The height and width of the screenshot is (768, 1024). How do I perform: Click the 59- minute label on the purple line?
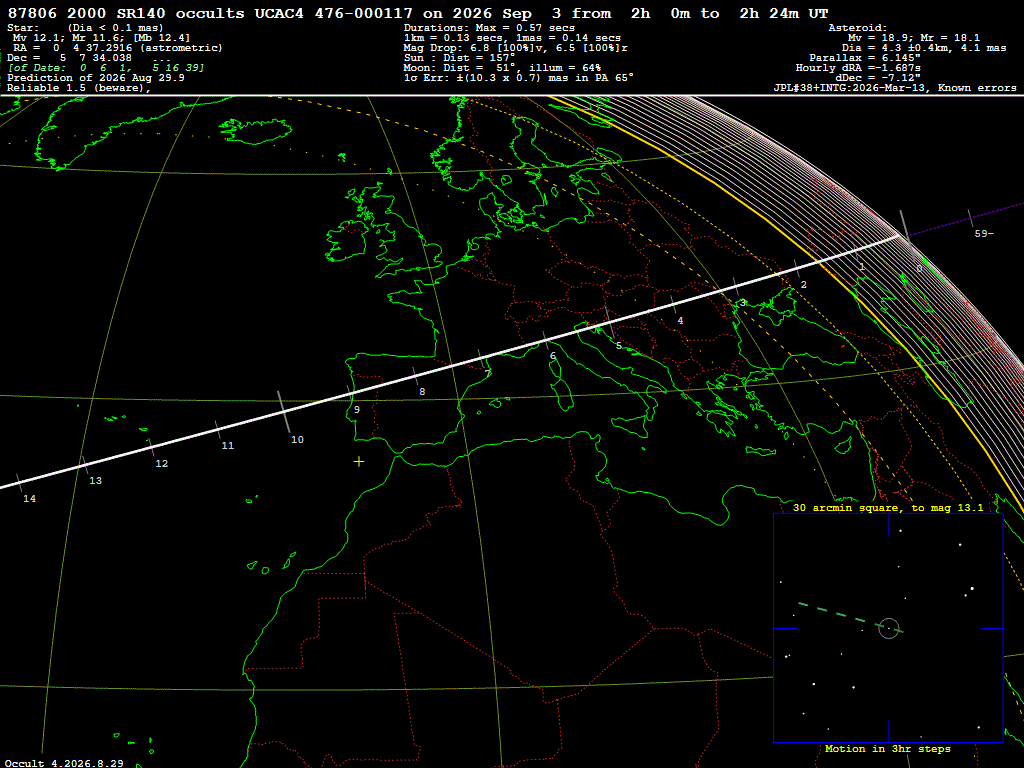pos(984,233)
